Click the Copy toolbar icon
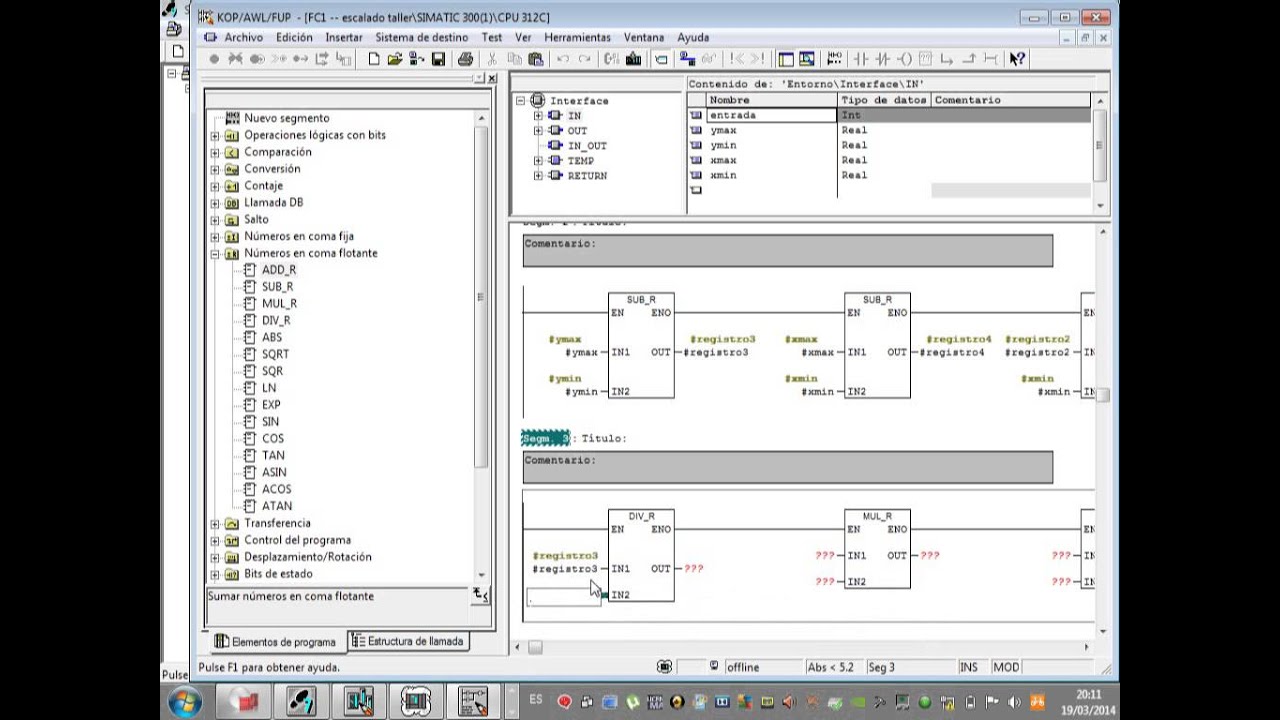Image resolution: width=1280 pixels, height=720 pixels. tap(515, 59)
